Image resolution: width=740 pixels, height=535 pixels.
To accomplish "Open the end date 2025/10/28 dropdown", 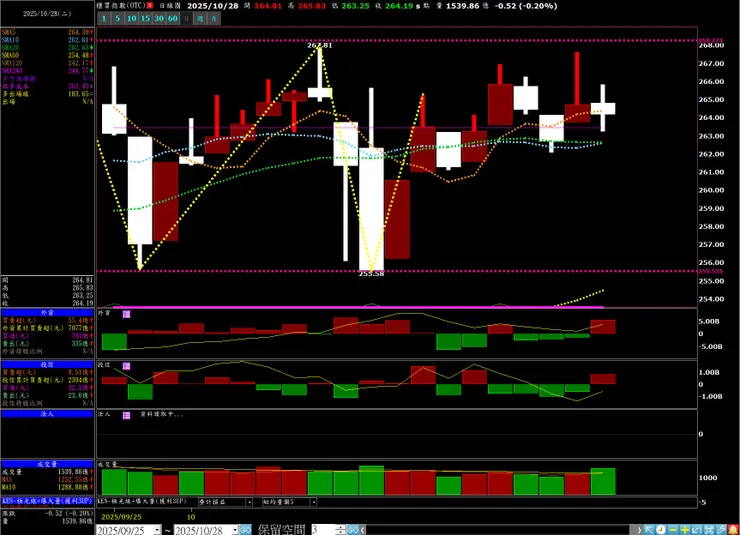I will 235,530.
